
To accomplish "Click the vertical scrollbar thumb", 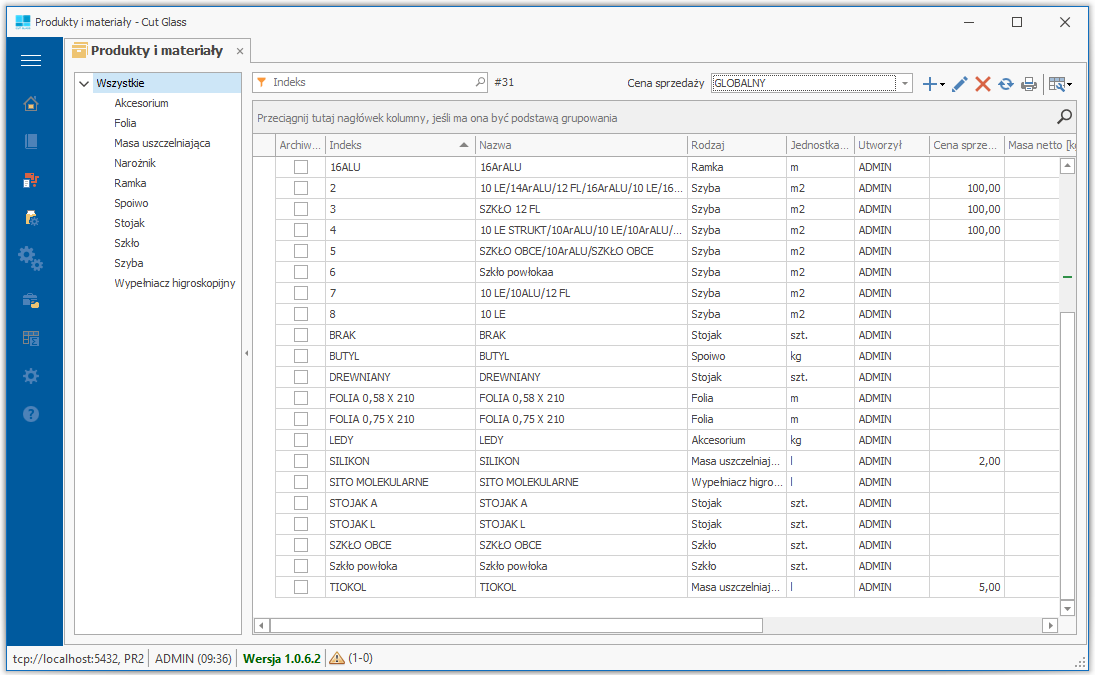I will (x=1066, y=455).
